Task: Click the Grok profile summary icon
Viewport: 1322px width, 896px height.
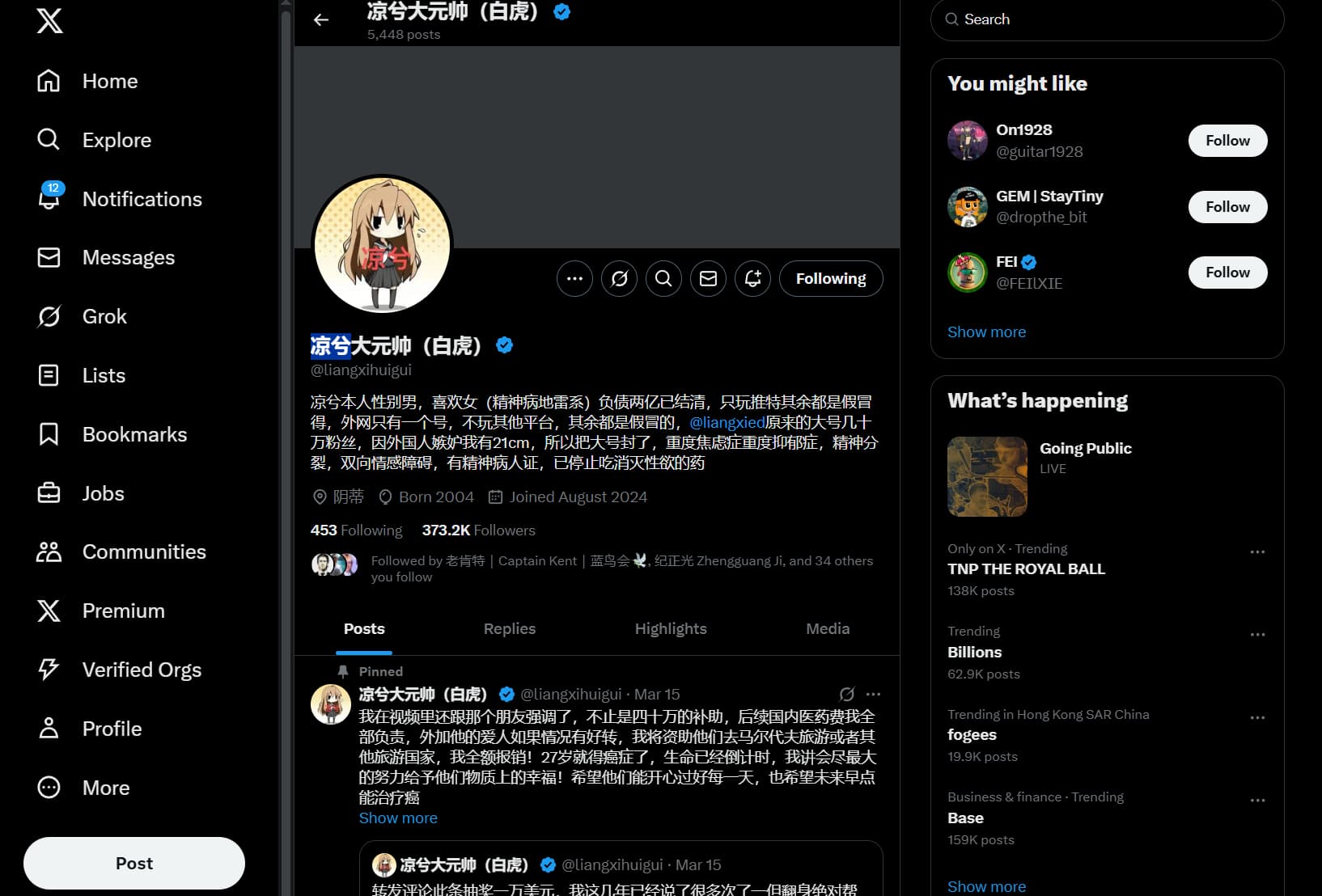Action: pyautogui.click(x=619, y=278)
